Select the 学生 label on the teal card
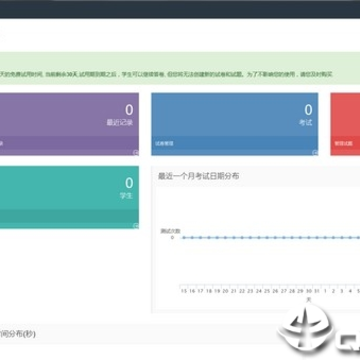The image size is (360, 360). tap(126, 196)
